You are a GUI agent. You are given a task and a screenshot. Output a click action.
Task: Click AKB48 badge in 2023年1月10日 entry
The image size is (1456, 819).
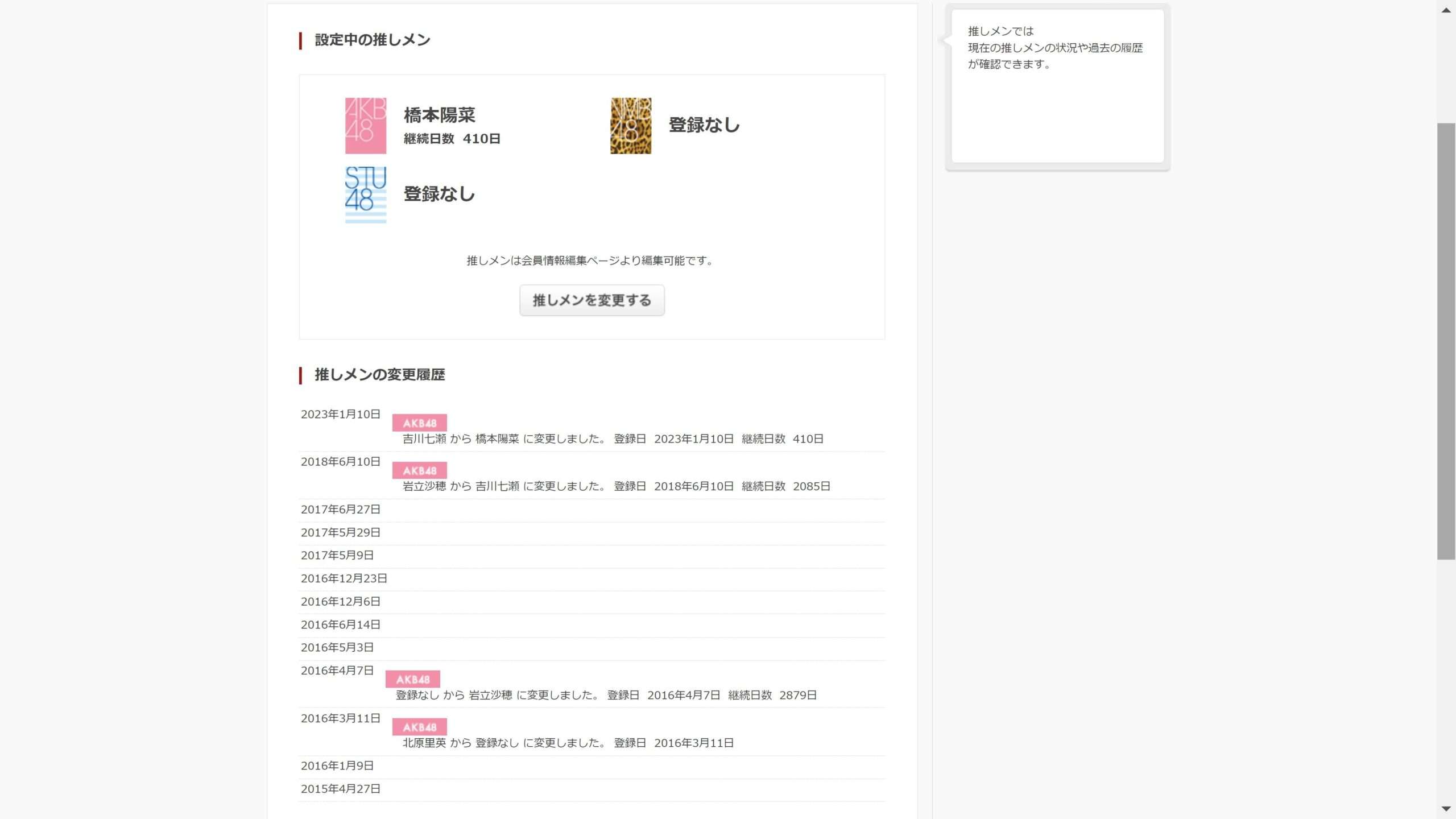click(419, 423)
